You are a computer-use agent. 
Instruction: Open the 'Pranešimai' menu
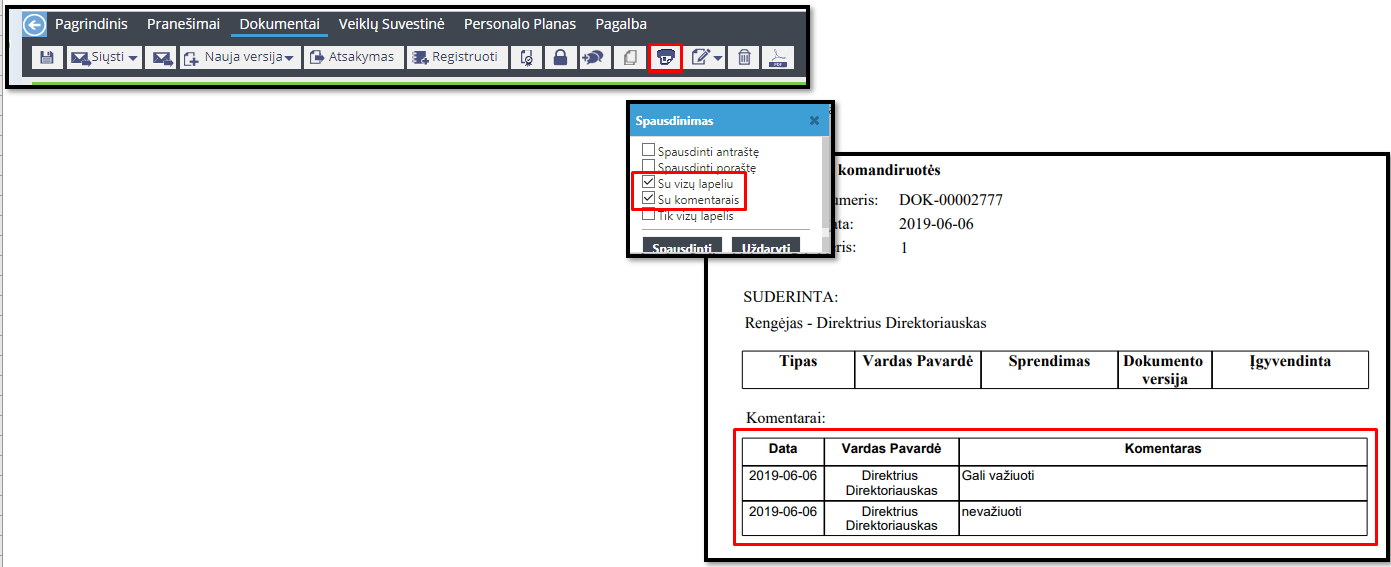click(x=183, y=24)
